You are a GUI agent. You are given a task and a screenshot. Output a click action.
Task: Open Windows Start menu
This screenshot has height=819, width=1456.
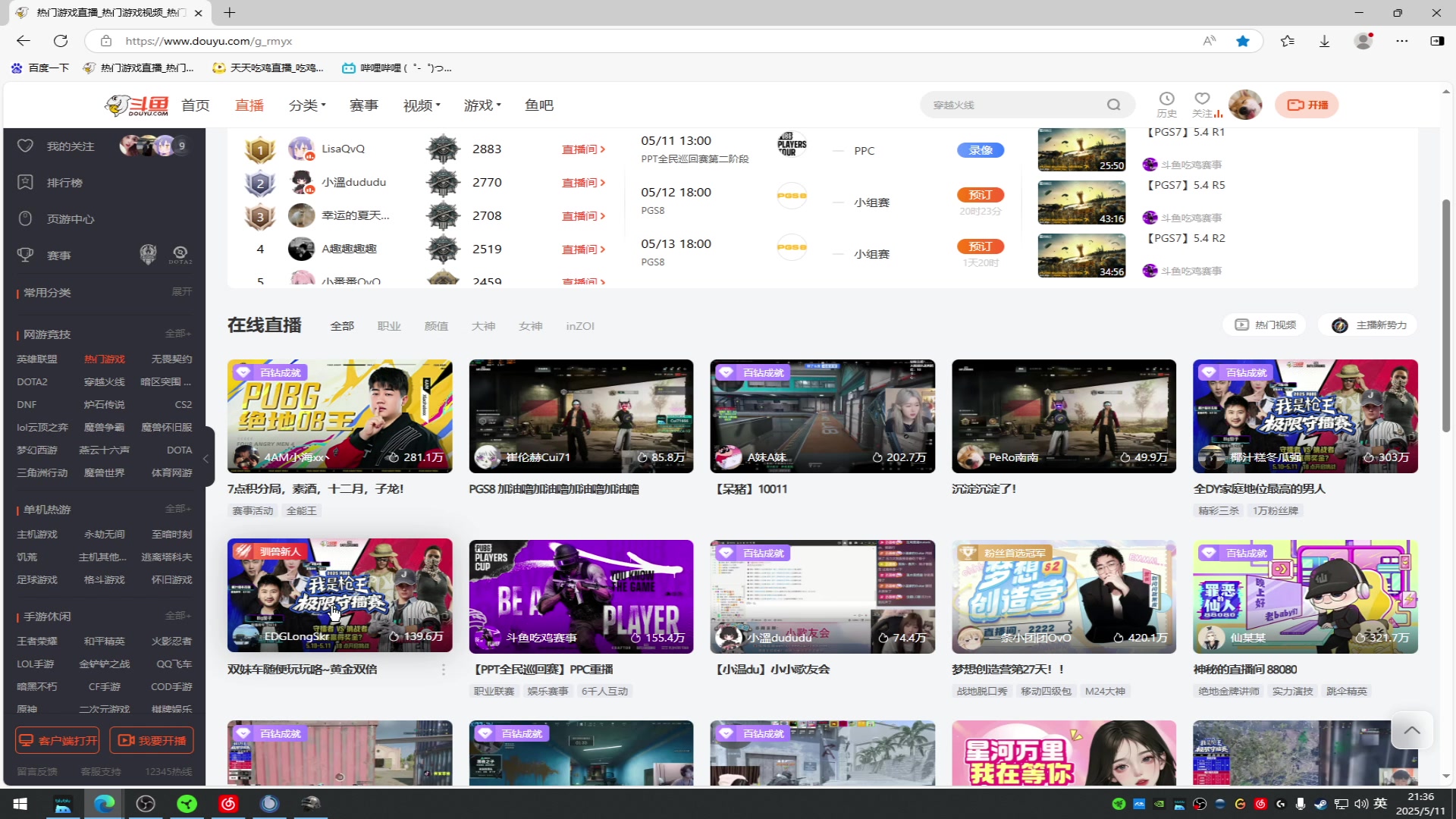(20, 804)
